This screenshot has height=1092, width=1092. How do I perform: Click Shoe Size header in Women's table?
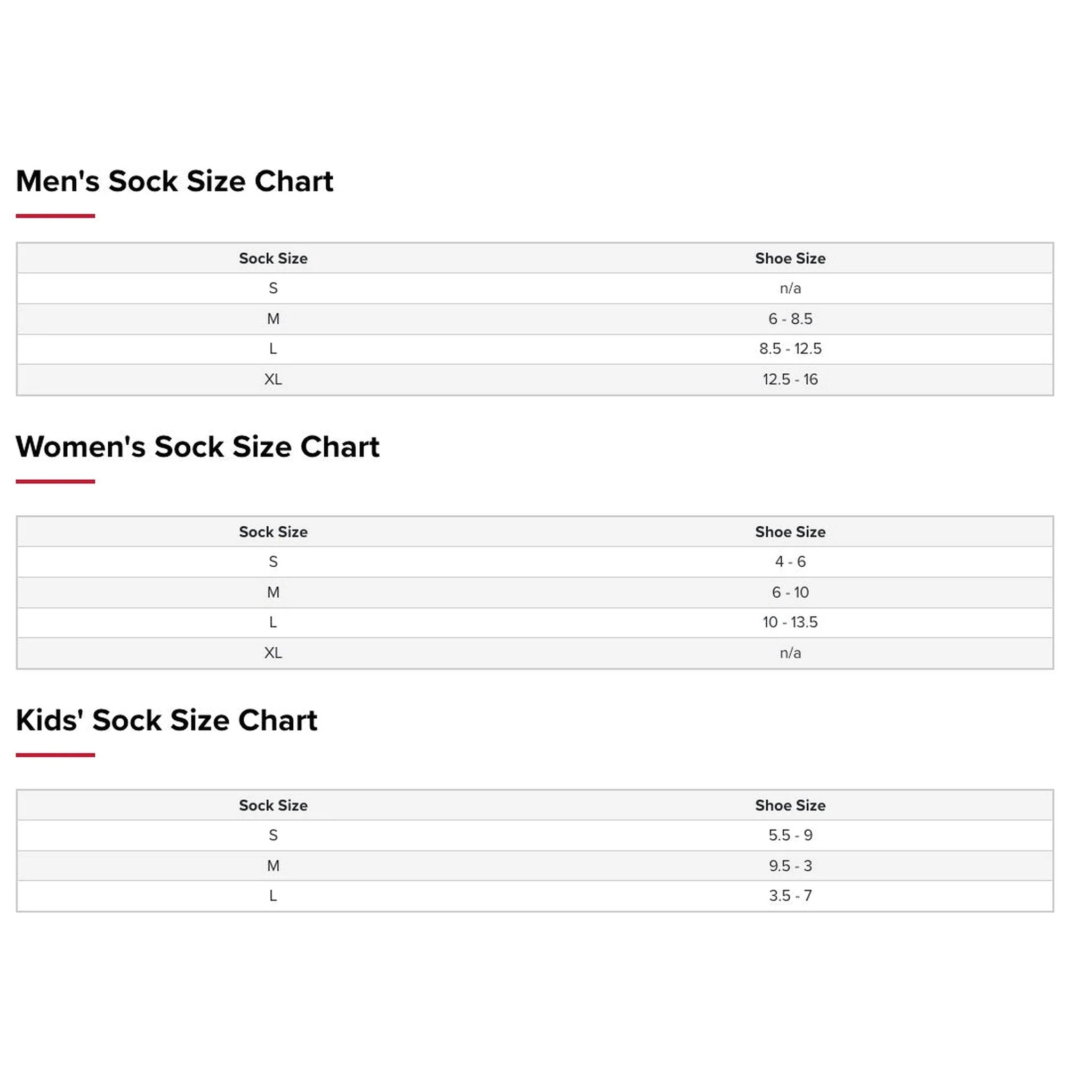790,532
